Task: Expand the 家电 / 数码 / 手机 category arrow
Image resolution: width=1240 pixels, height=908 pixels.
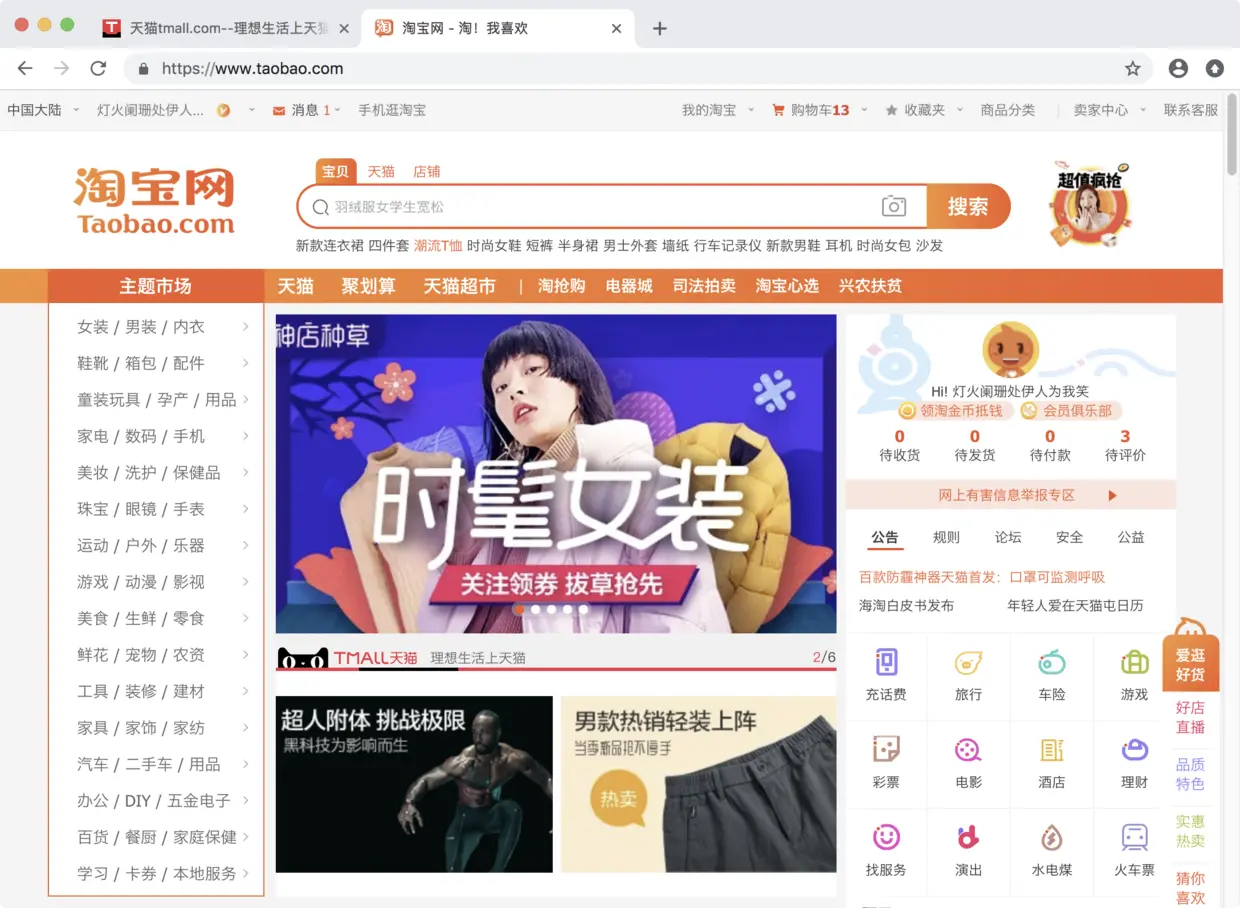Action: tap(246, 436)
